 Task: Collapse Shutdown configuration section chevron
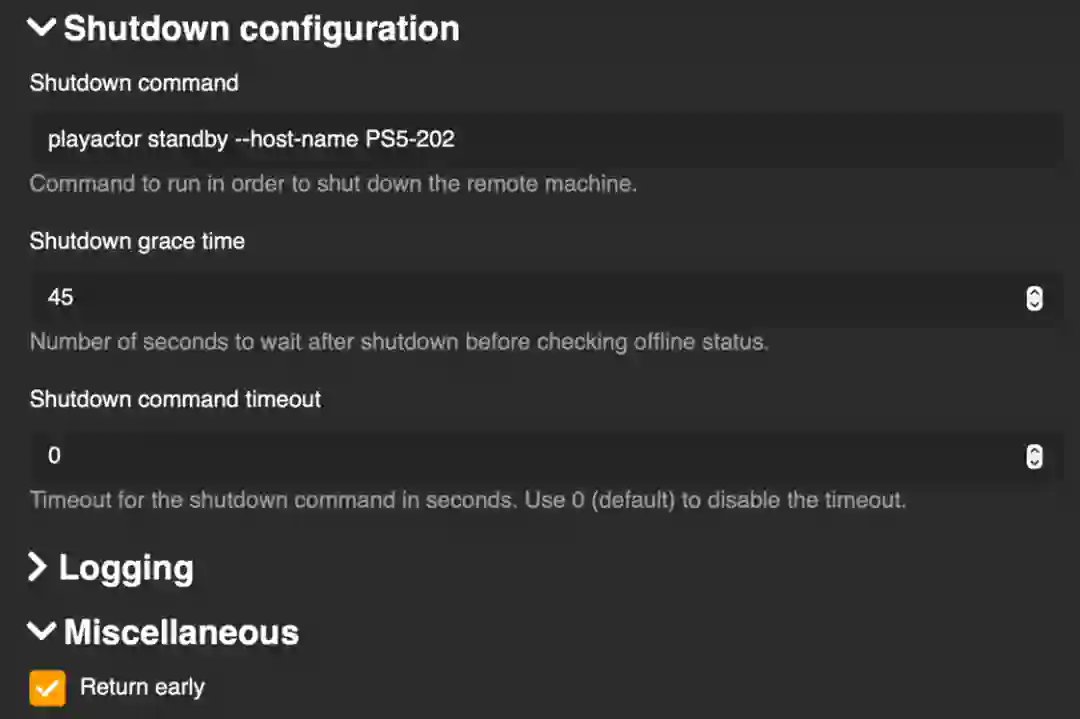tap(42, 28)
